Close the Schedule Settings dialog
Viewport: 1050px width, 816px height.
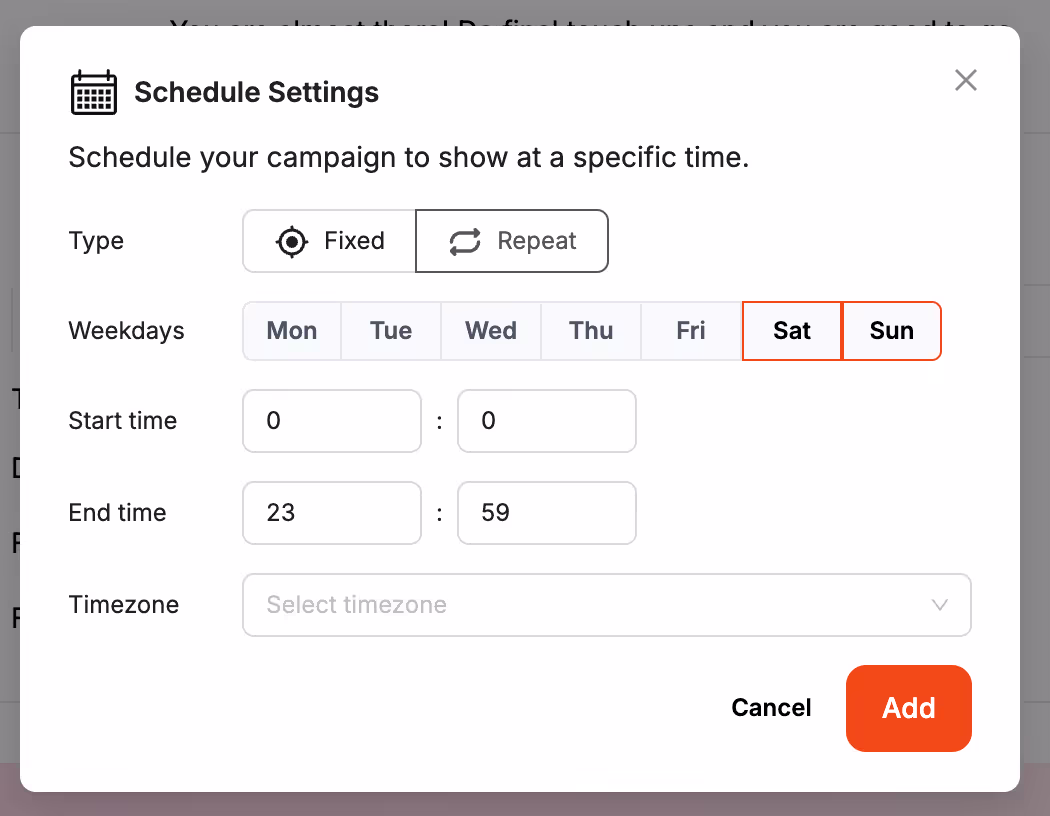965,81
